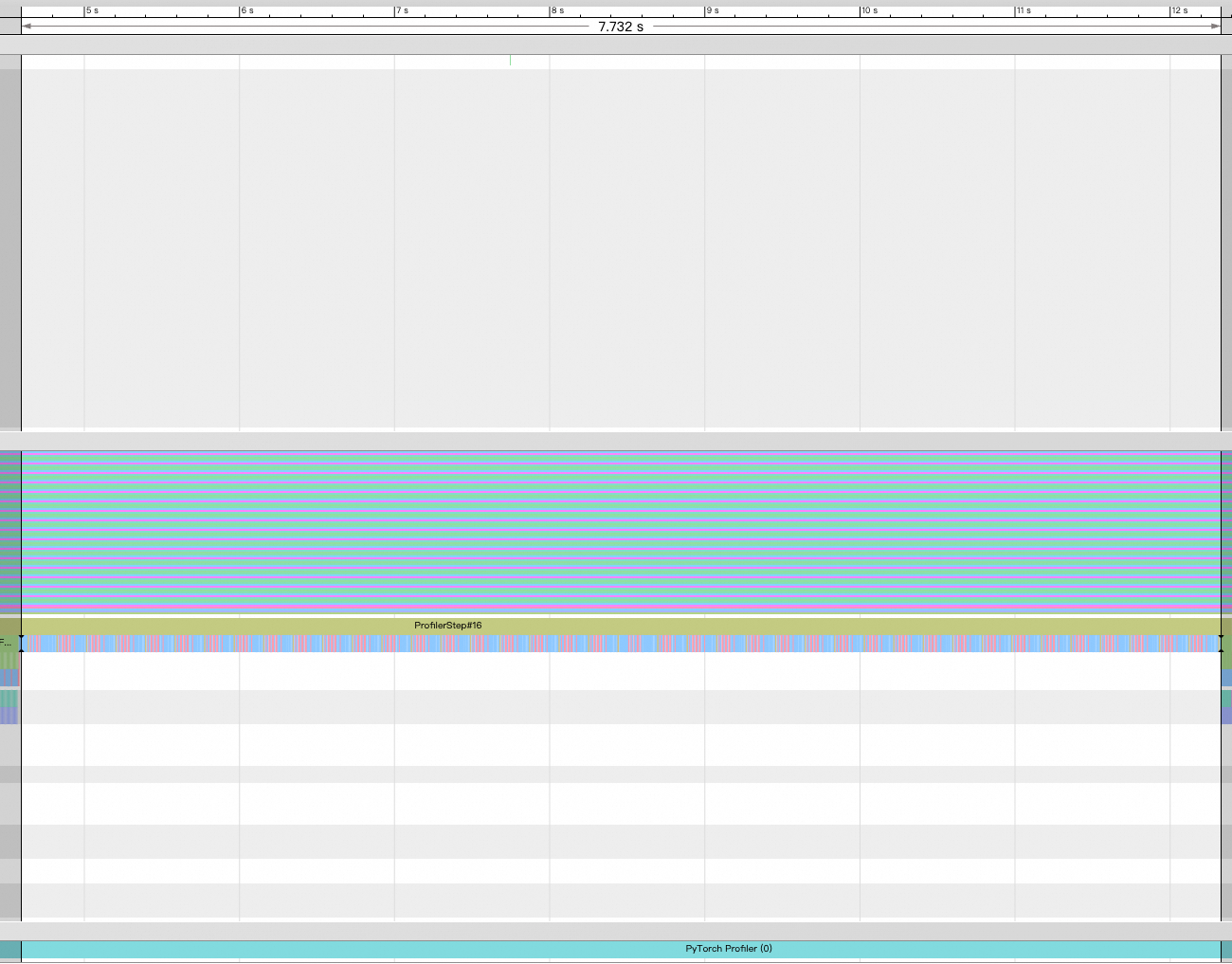Select the truncated "F..." slice at left edge
1232x964 pixels.
(9, 644)
